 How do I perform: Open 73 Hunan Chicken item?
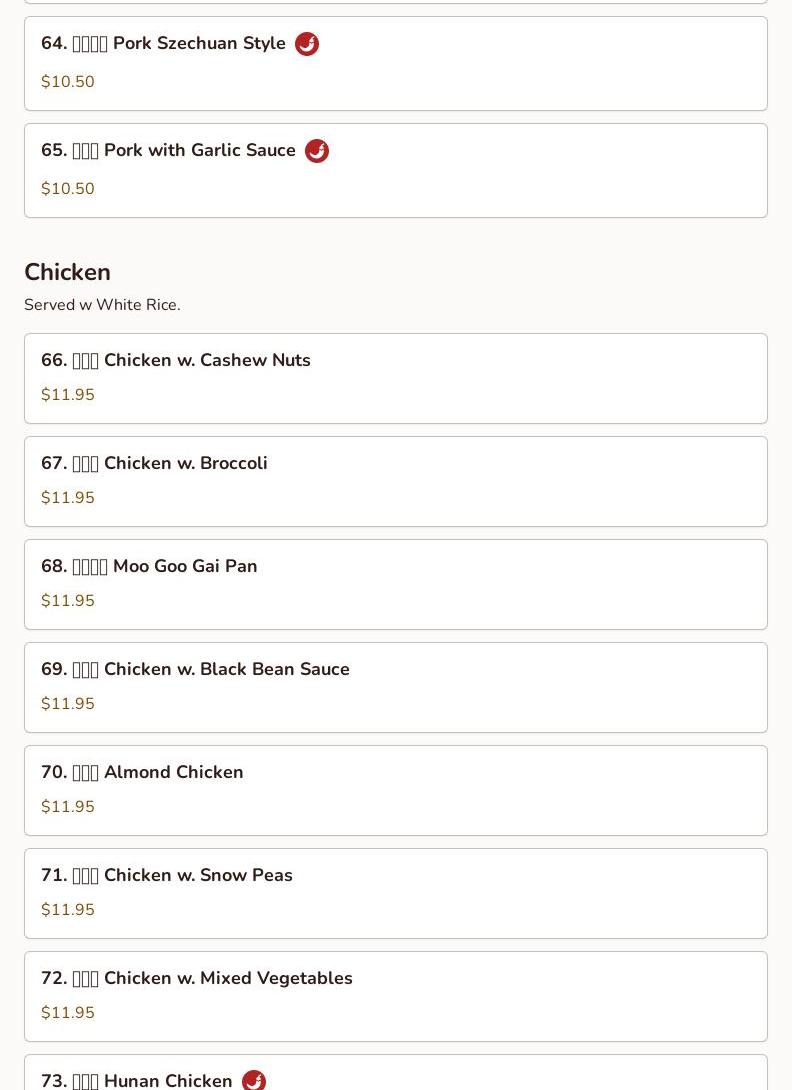pyautogui.click(x=396, y=1073)
